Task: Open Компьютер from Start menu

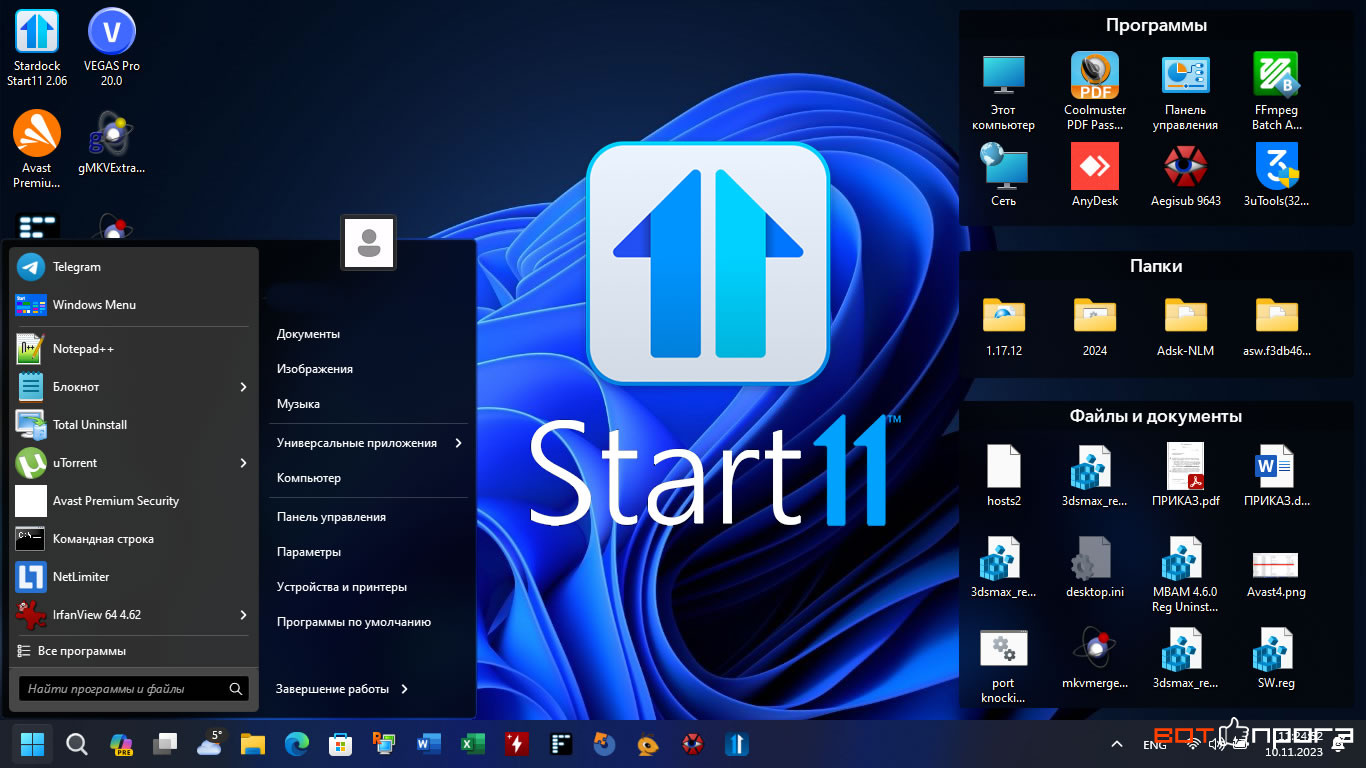Action: [x=309, y=478]
